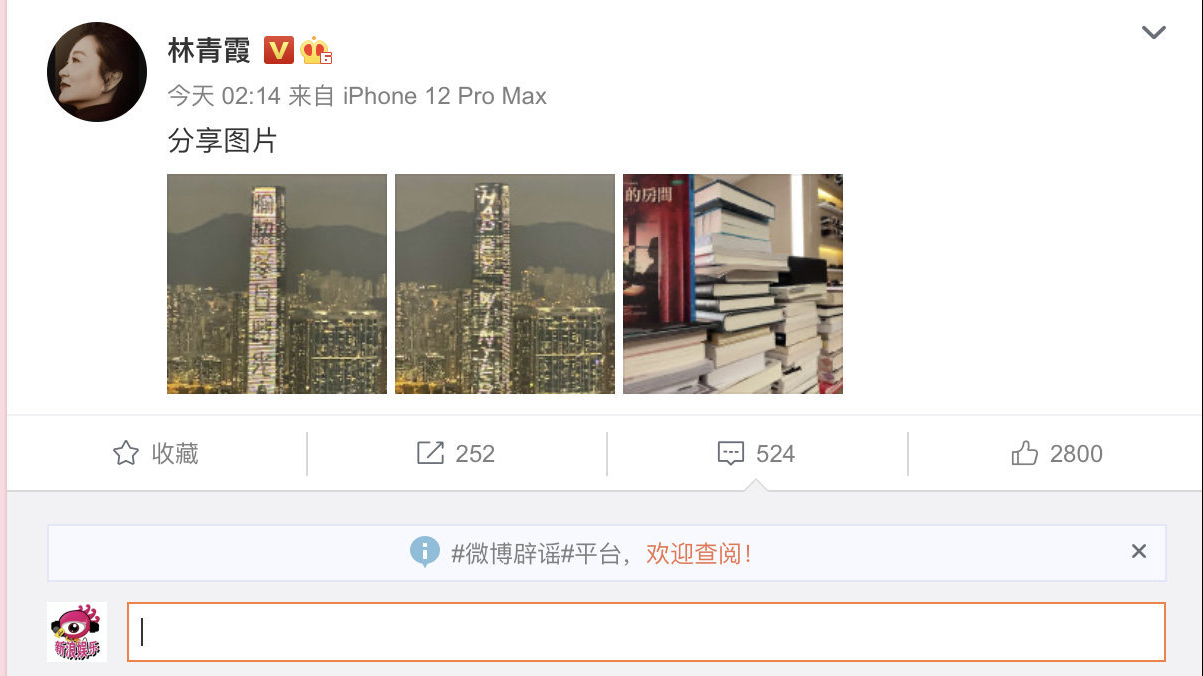Focus the comment input field
1203x676 pixels.
pos(646,631)
